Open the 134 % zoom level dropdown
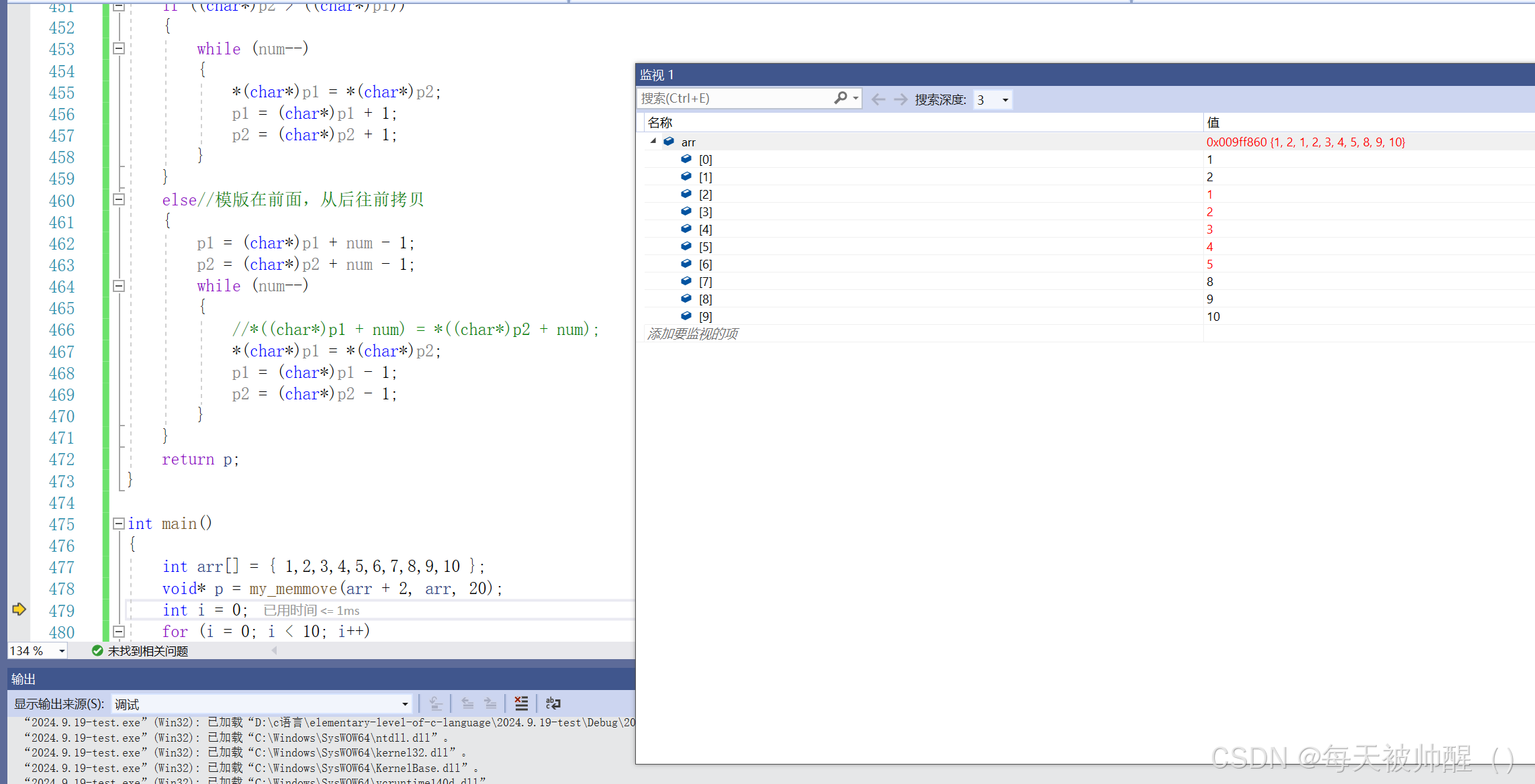1535x784 pixels. tap(62, 650)
